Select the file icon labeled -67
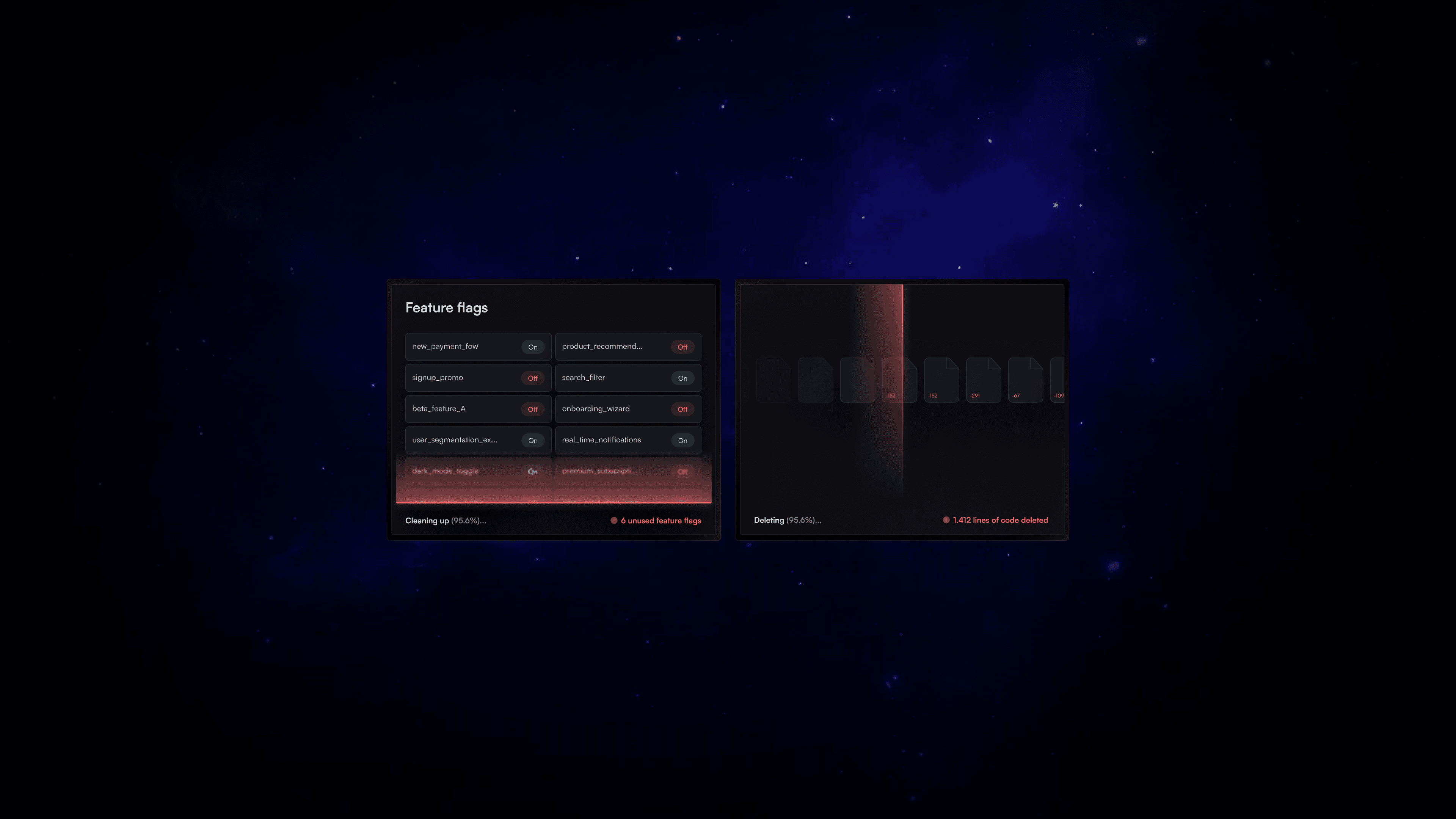 (1025, 380)
